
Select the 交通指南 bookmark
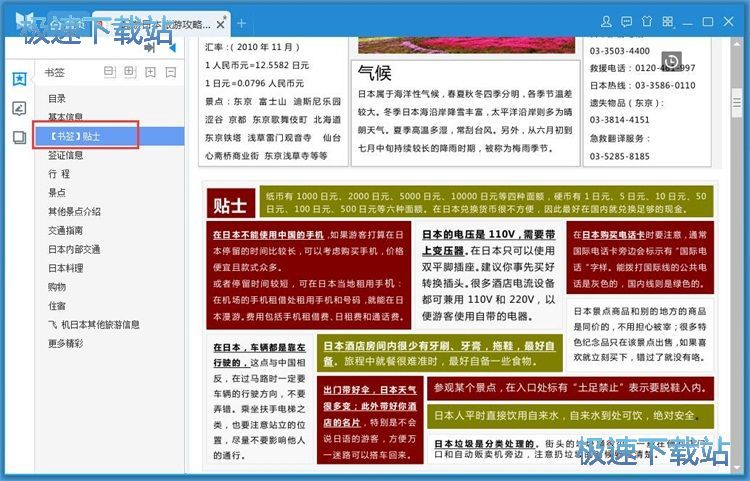pyautogui.click(x=66, y=230)
